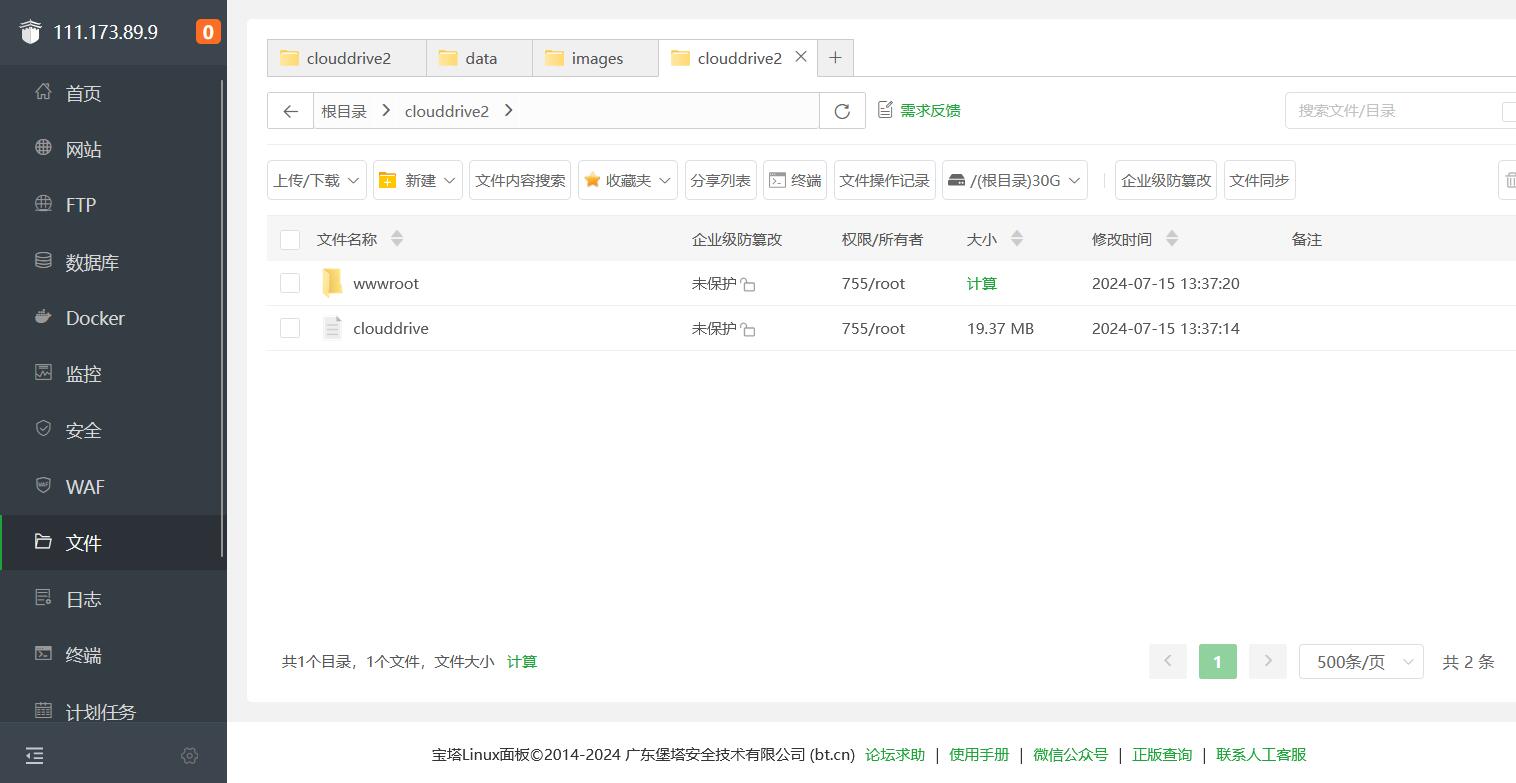Click the 文件内容搜索 button

coord(520,180)
